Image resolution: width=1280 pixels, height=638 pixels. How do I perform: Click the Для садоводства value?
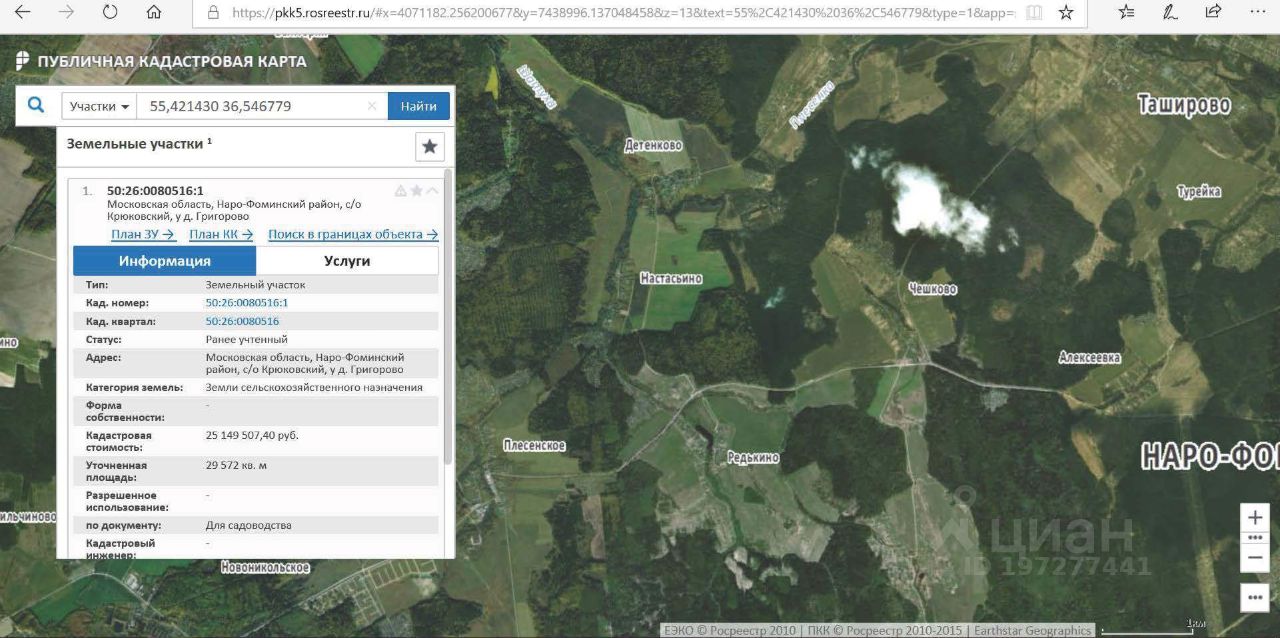249,526
